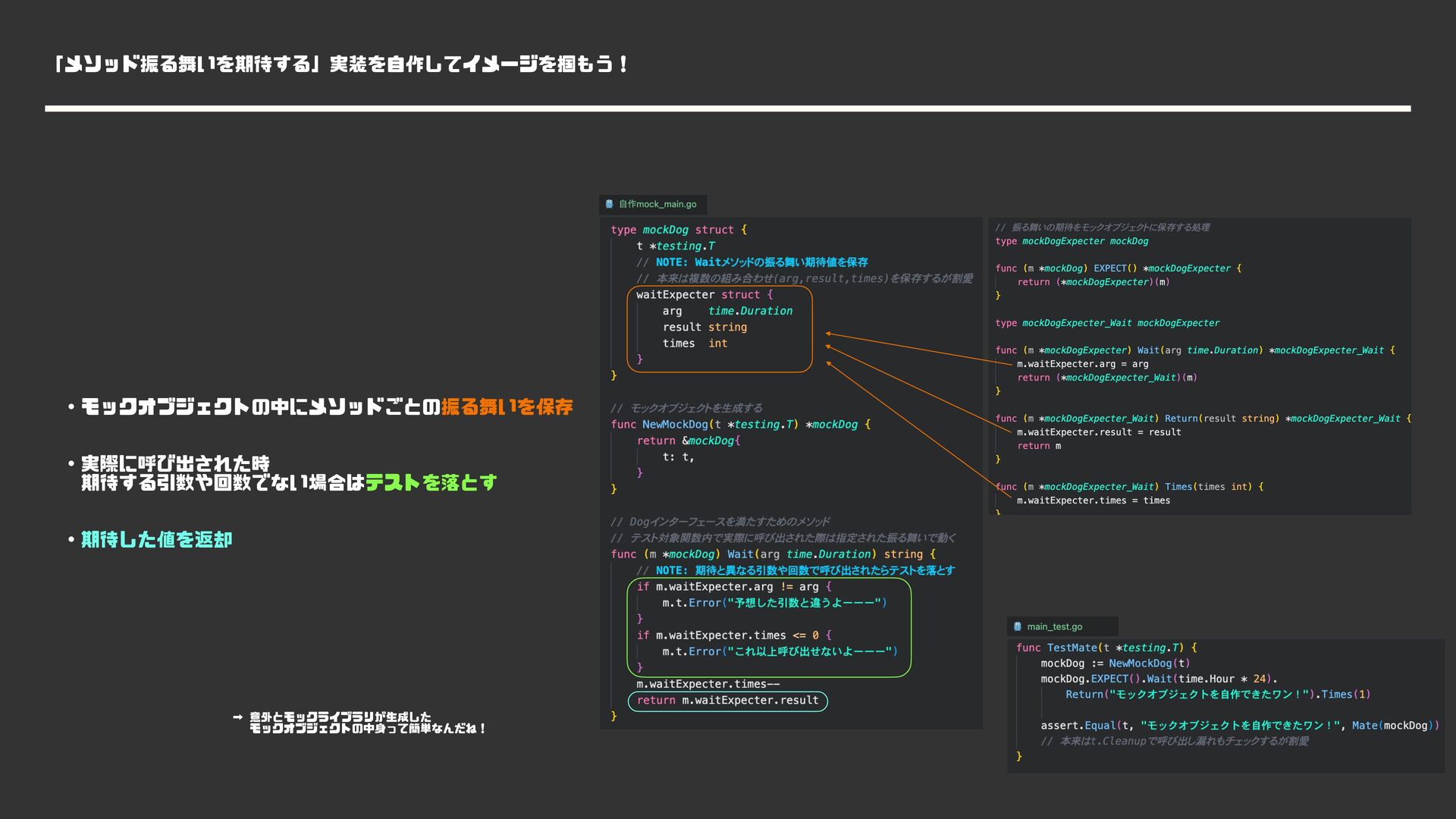This screenshot has height=819, width=1456.
Task: Click 'm.waitExpecter.arg = arg' assignment
Action: point(1082,364)
